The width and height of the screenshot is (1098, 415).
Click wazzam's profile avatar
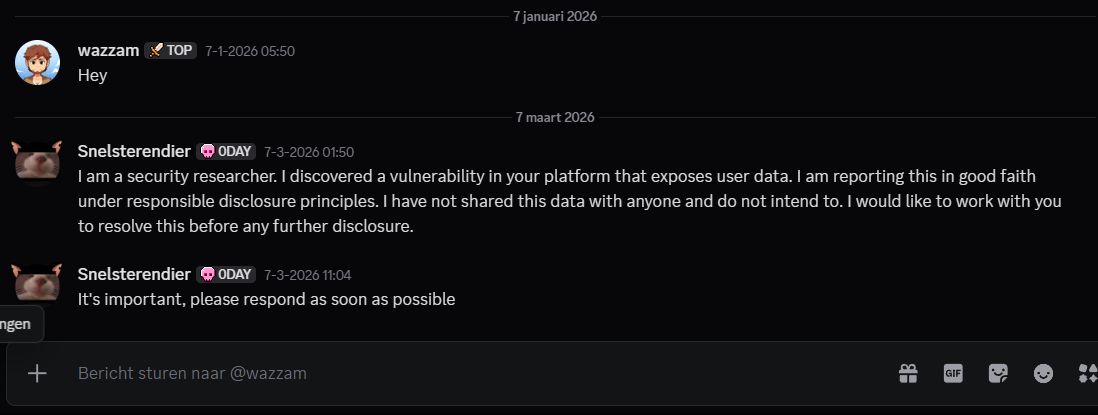(37, 63)
